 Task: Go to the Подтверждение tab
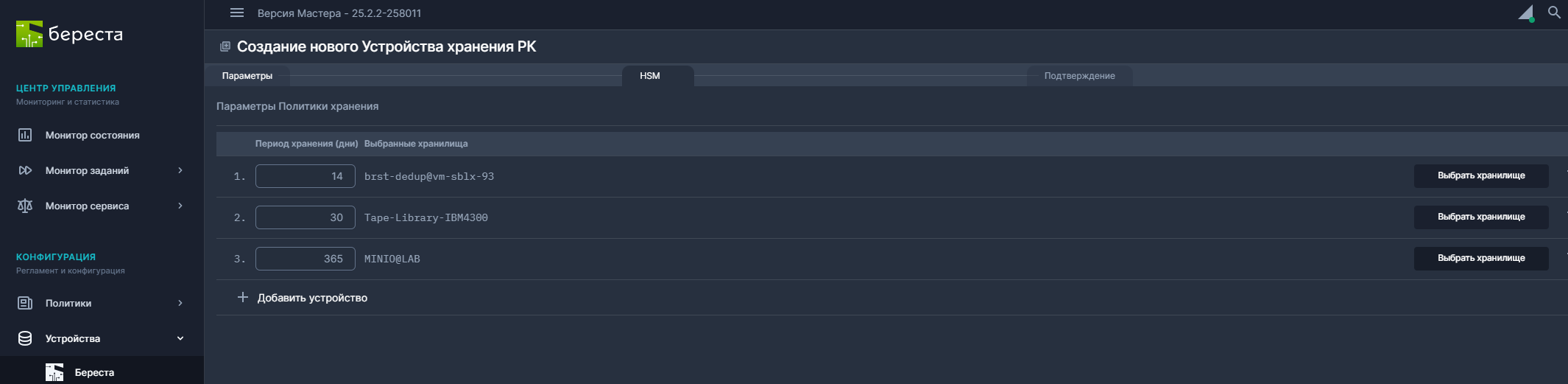[1079, 76]
